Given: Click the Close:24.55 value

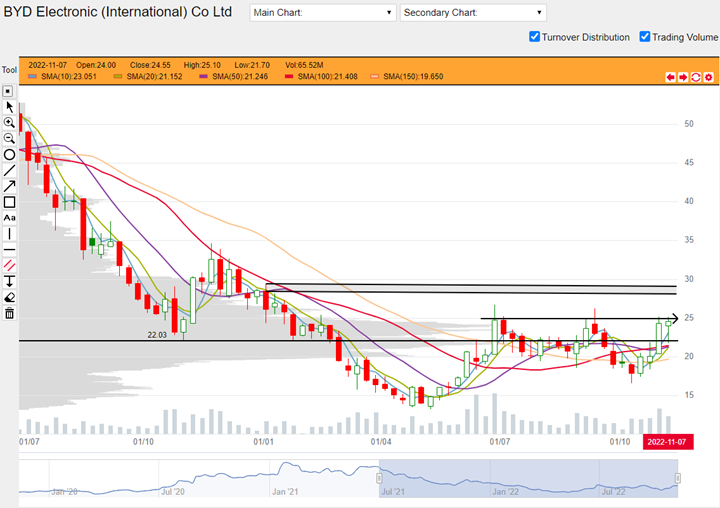Looking at the screenshot, I should (150, 65).
